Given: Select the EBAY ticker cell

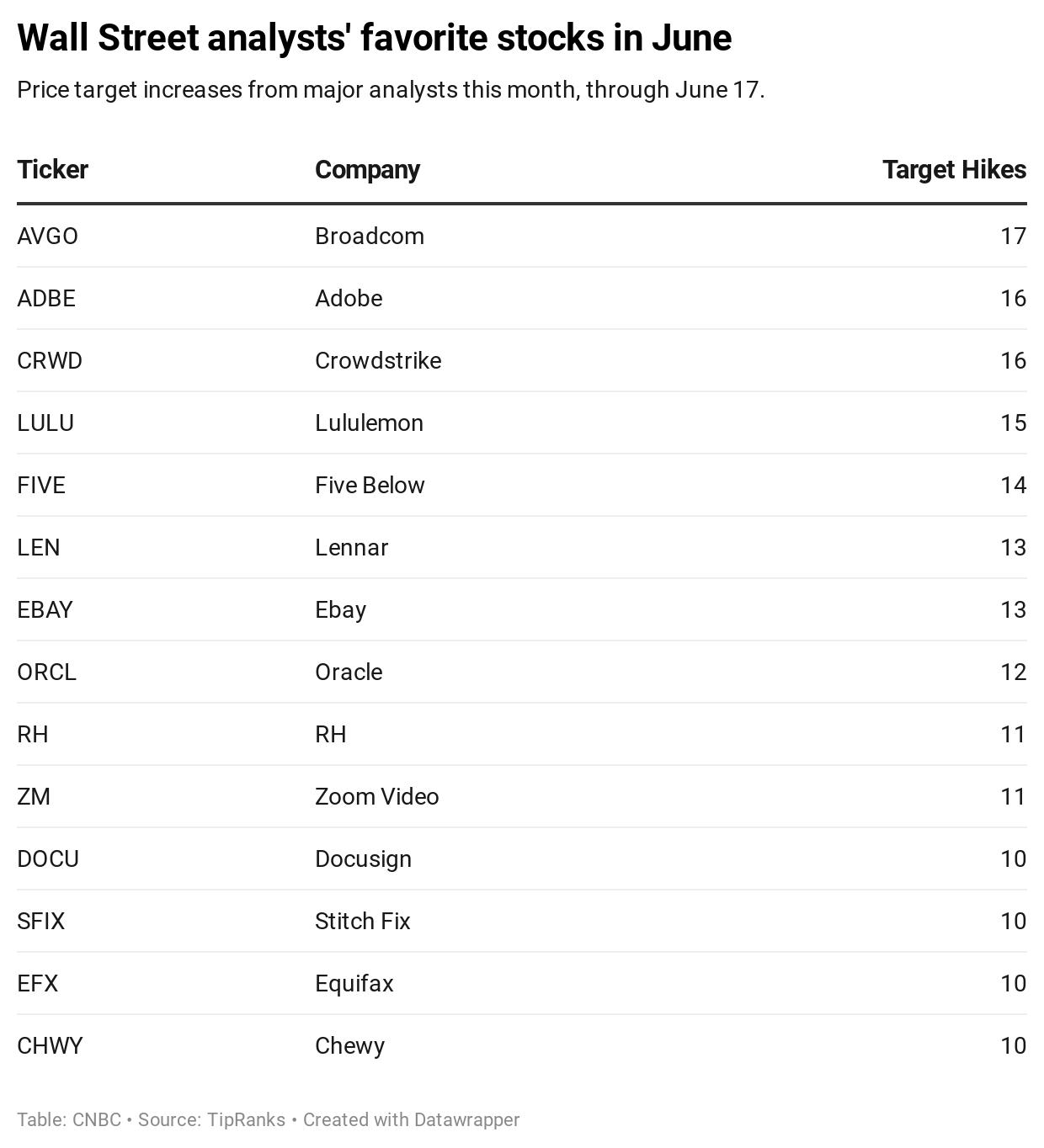Looking at the screenshot, I should (45, 610).
